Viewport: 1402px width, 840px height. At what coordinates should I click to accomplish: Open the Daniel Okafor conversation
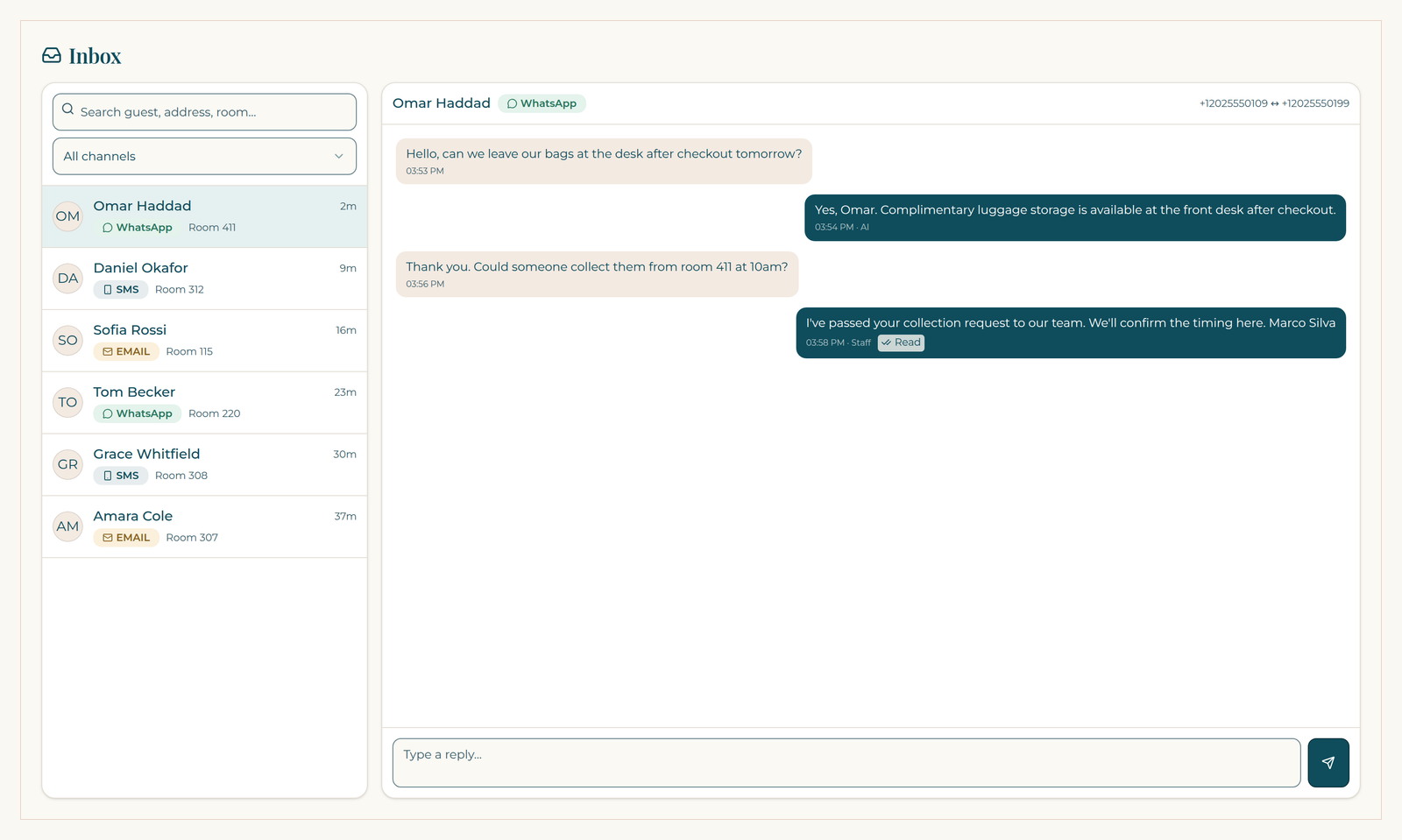point(204,279)
